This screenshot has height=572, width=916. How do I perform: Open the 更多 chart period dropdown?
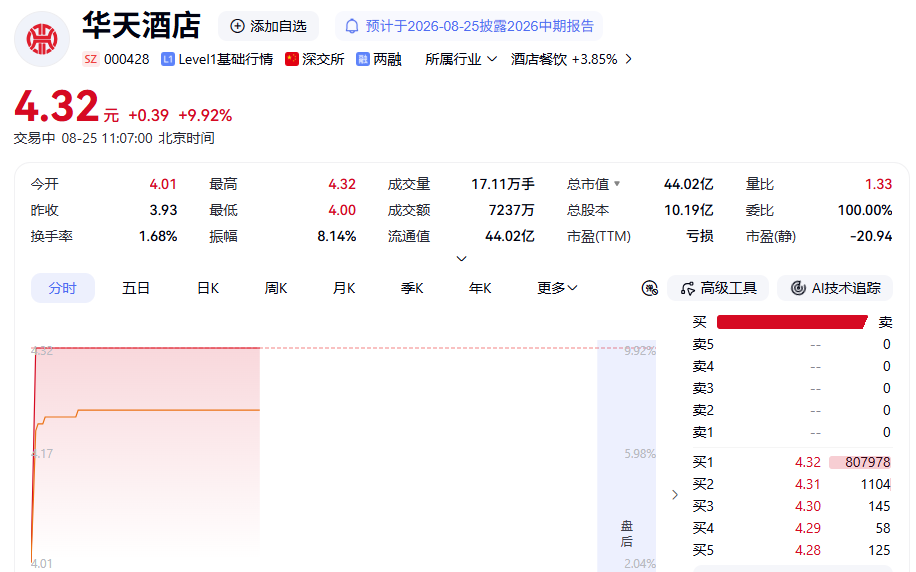(557, 288)
